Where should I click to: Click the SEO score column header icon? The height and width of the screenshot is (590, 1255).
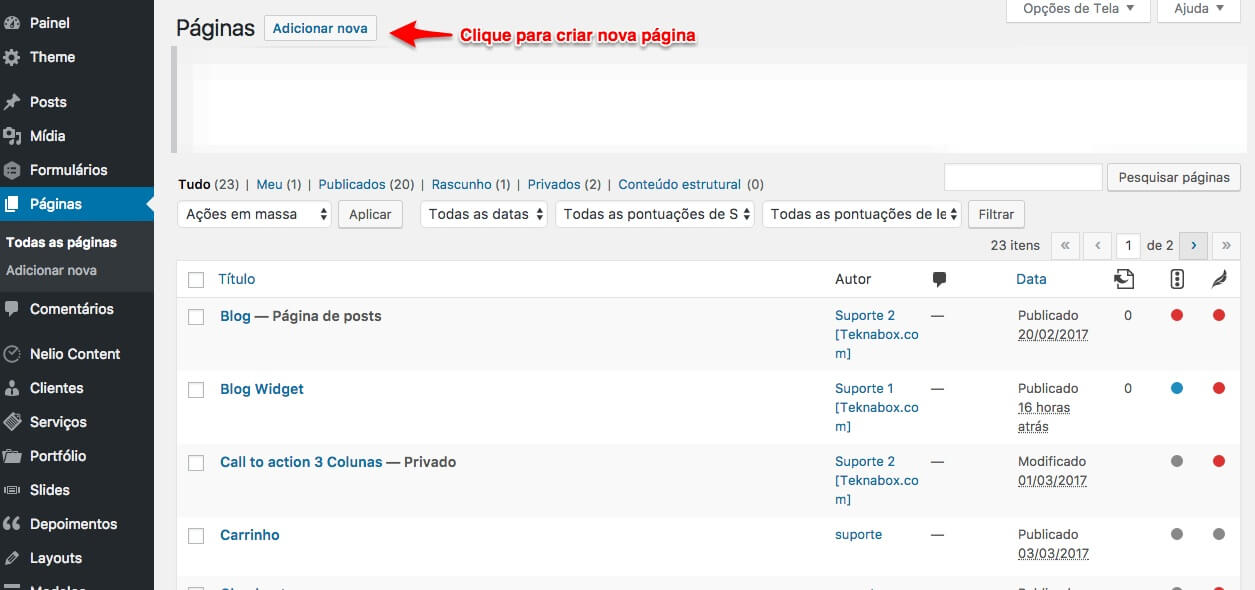pyautogui.click(x=1177, y=280)
